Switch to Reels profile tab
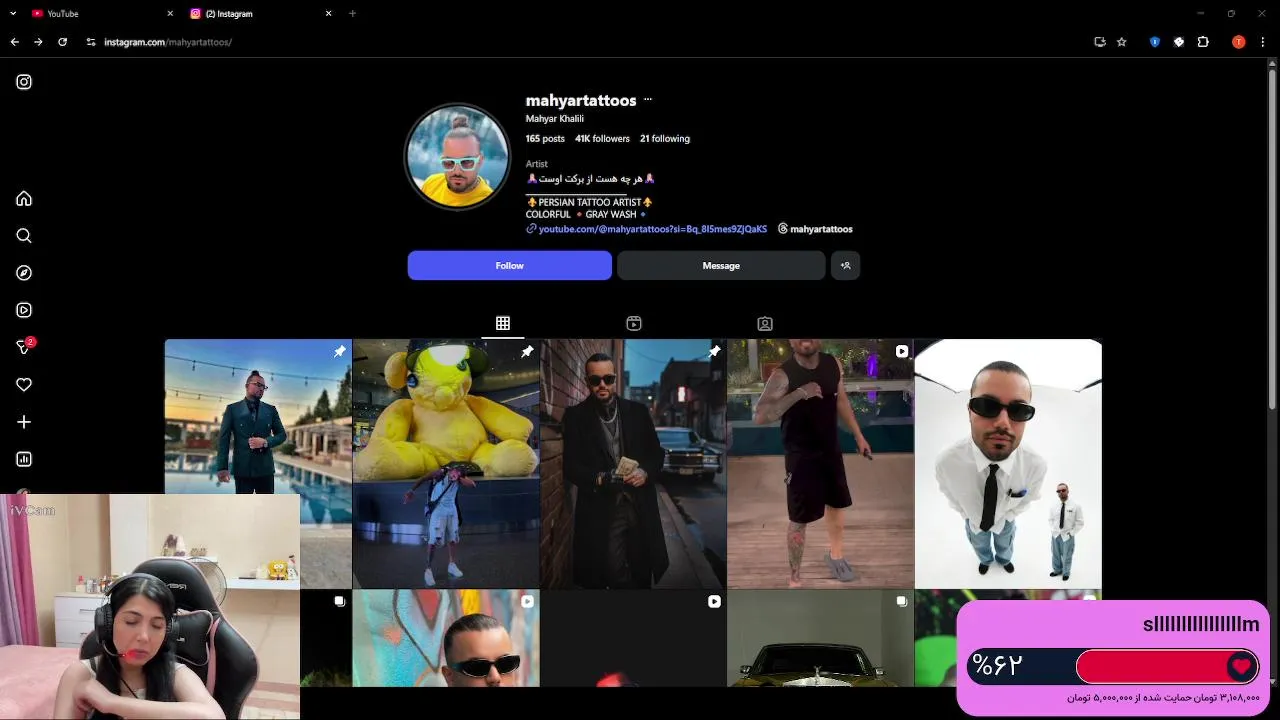Screen dimensions: 1280x720 tap(634, 323)
